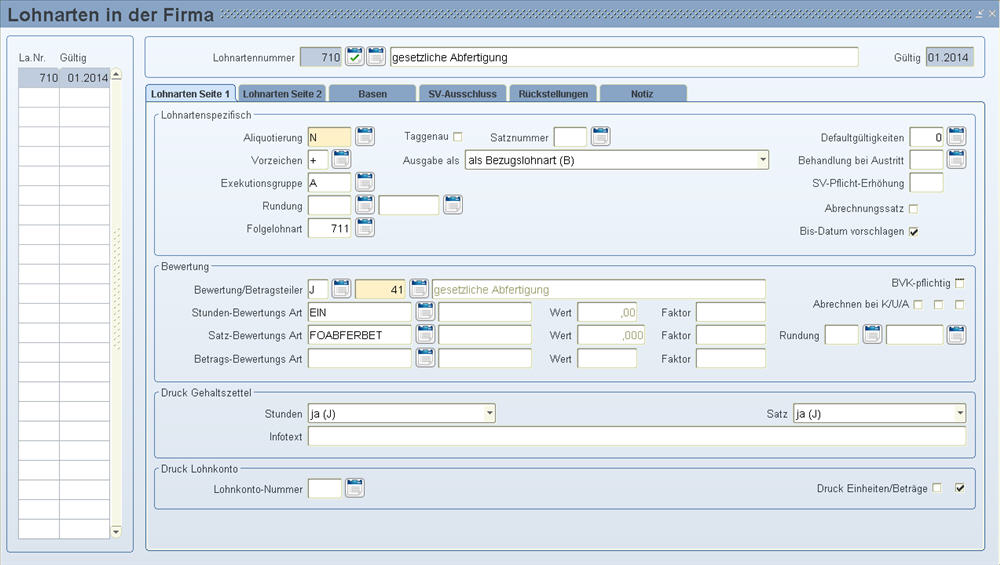Tick the BVK-pflichtig checkbox

(960, 283)
